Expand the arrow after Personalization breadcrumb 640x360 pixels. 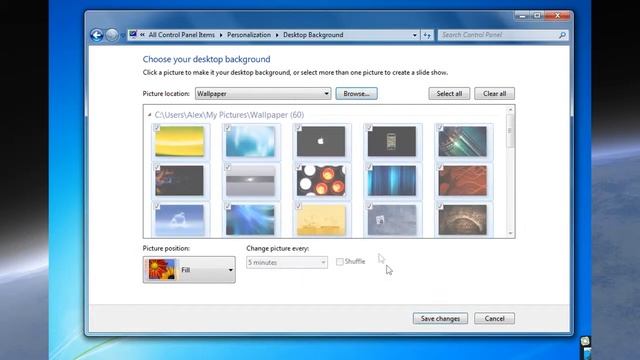[x=277, y=35]
